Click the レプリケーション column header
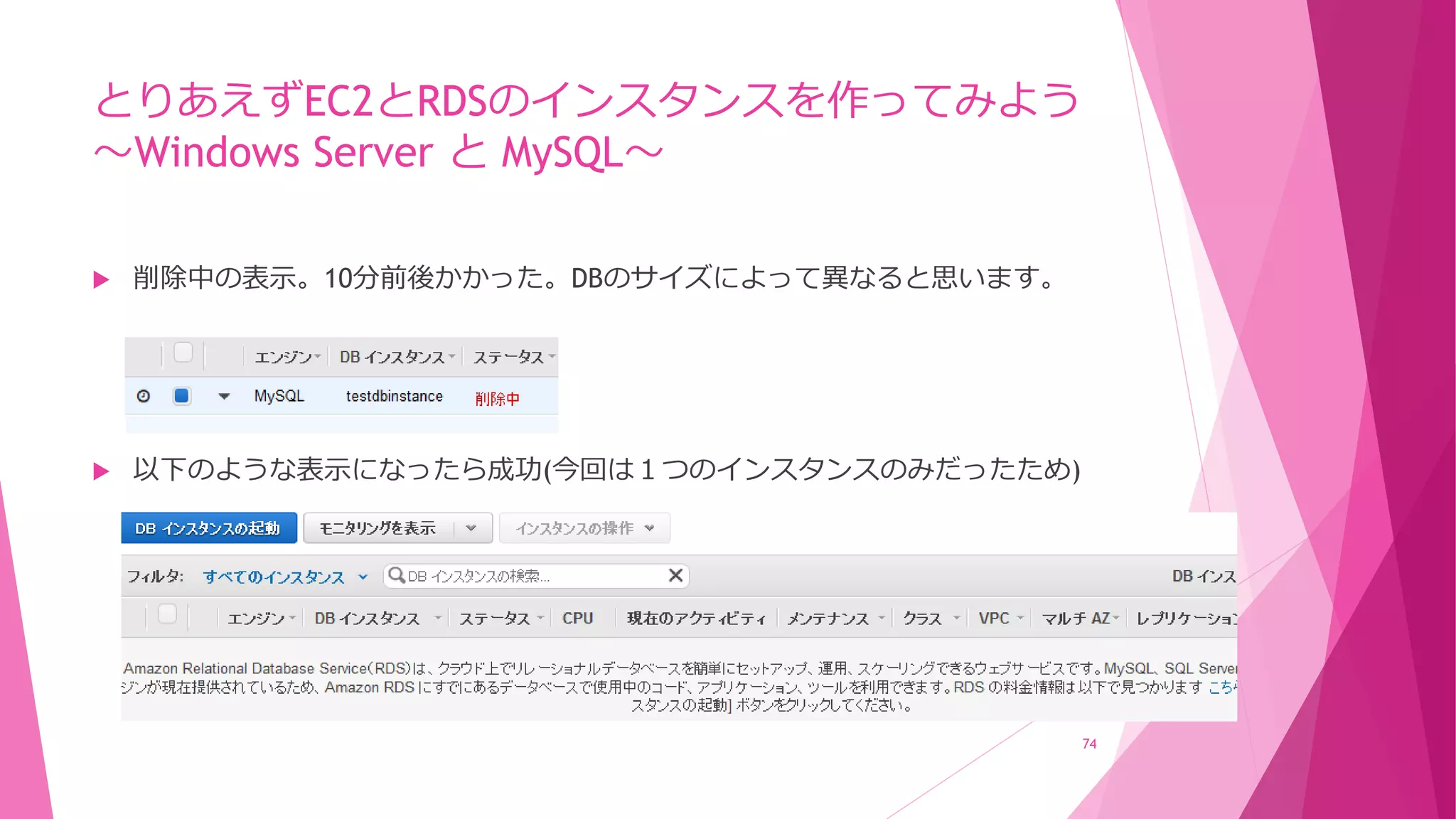Image resolution: width=1456 pixels, height=819 pixels. tap(1187, 619)
